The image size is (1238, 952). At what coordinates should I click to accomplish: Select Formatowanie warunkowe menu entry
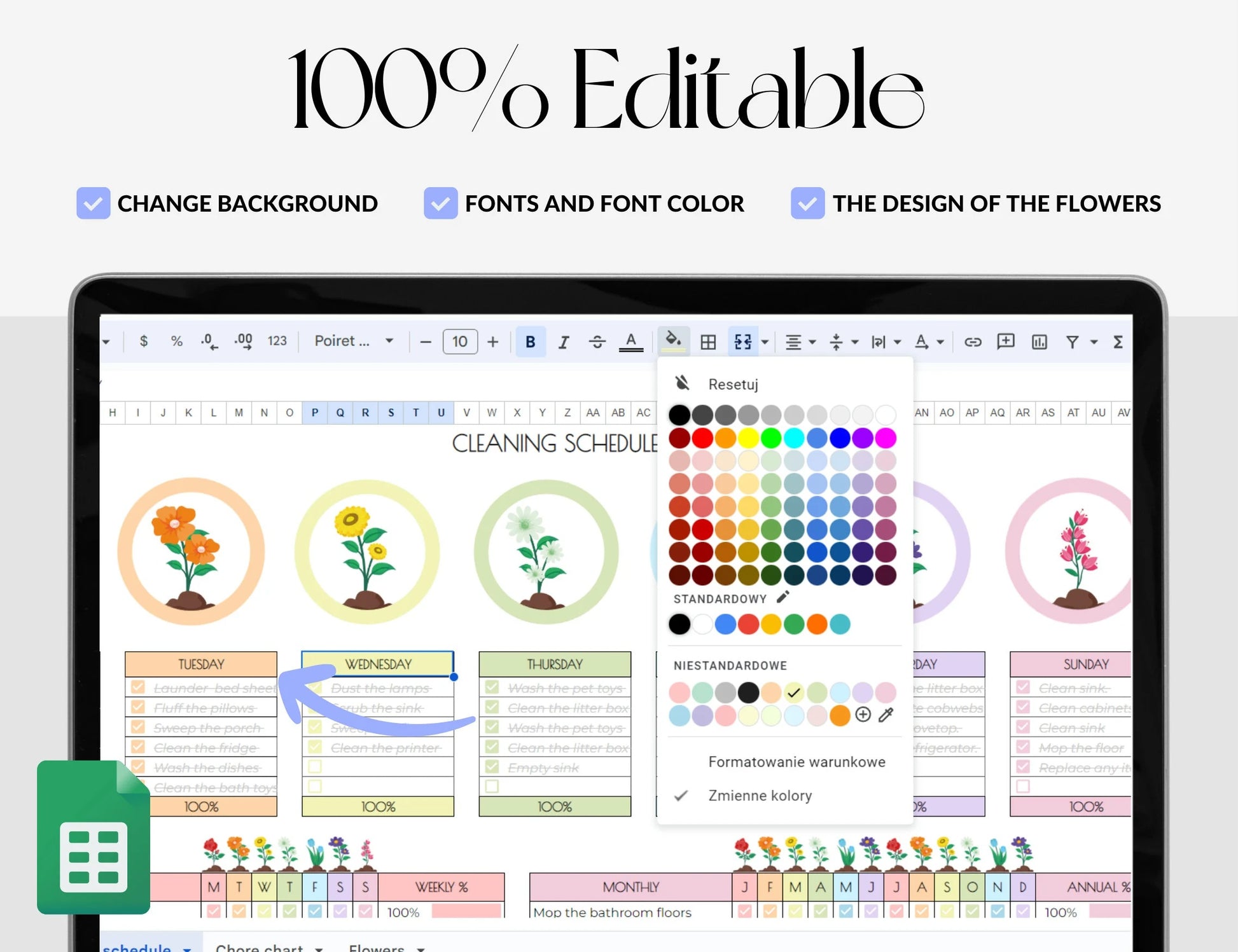click(796, 762)
